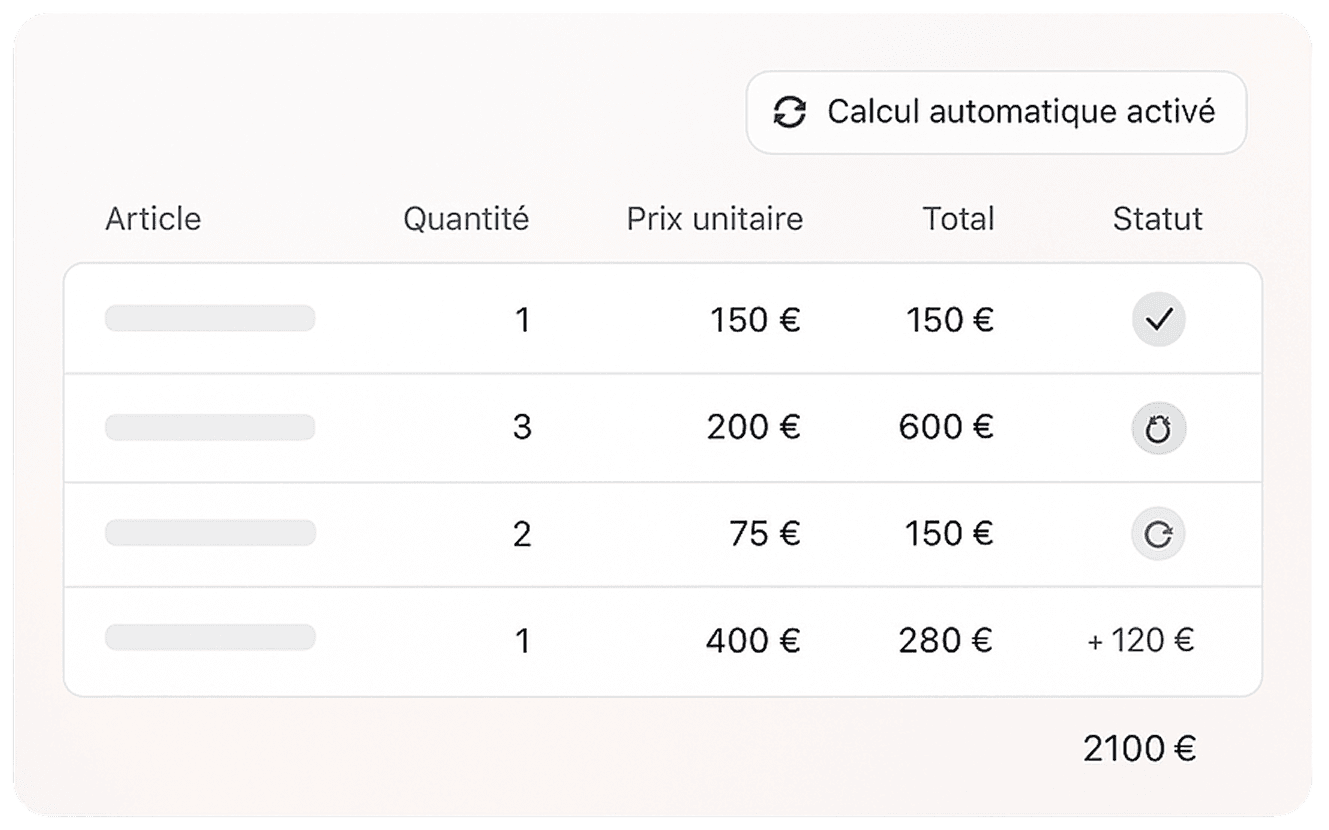Viewport: 1329px width, 830px height.
Task: Click the Prix unitaire column header
Action: tap(714, 219)
